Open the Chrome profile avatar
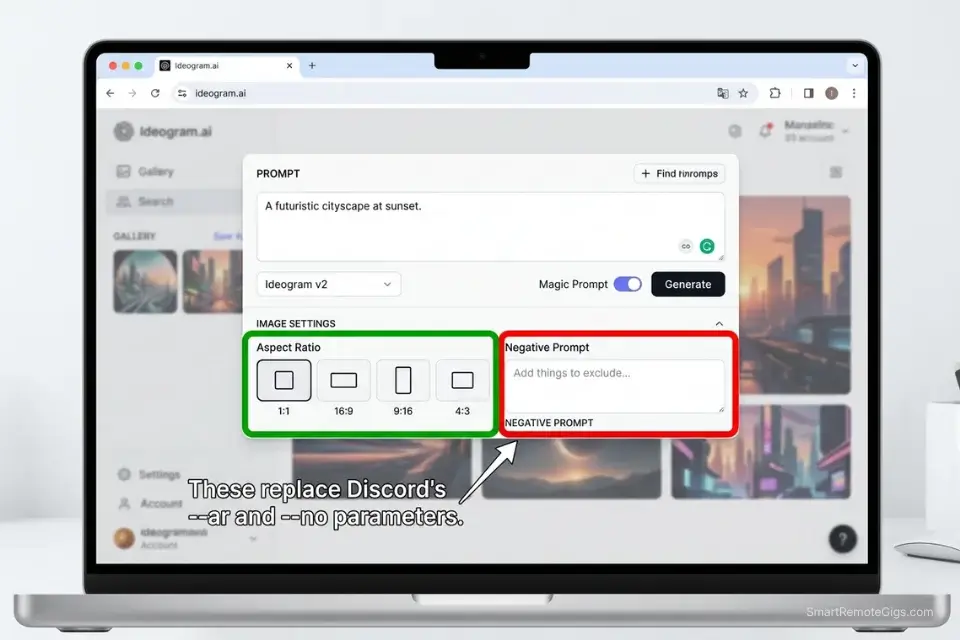 coord(831,93)
